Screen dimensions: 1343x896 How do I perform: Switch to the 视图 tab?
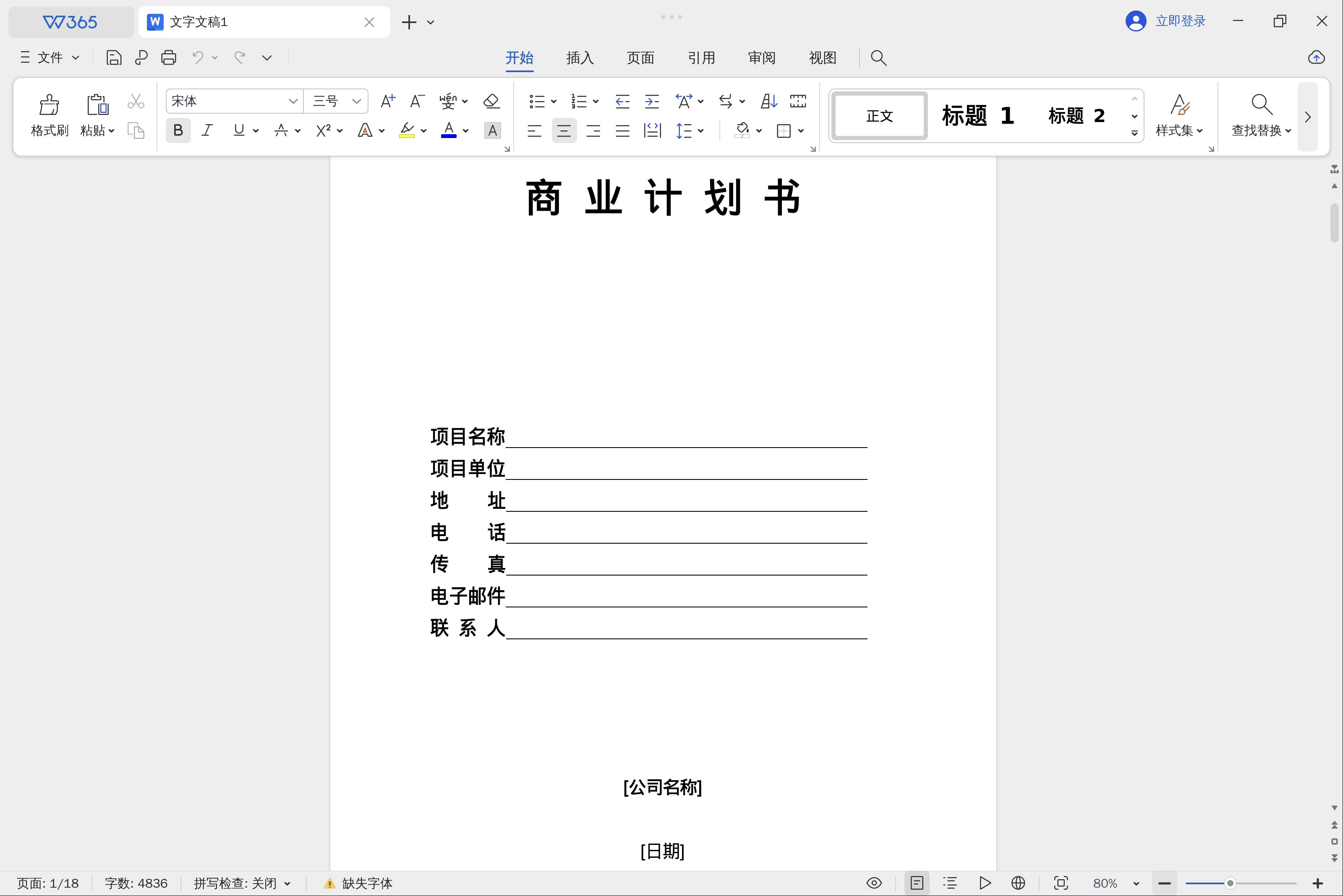point(823,58)
